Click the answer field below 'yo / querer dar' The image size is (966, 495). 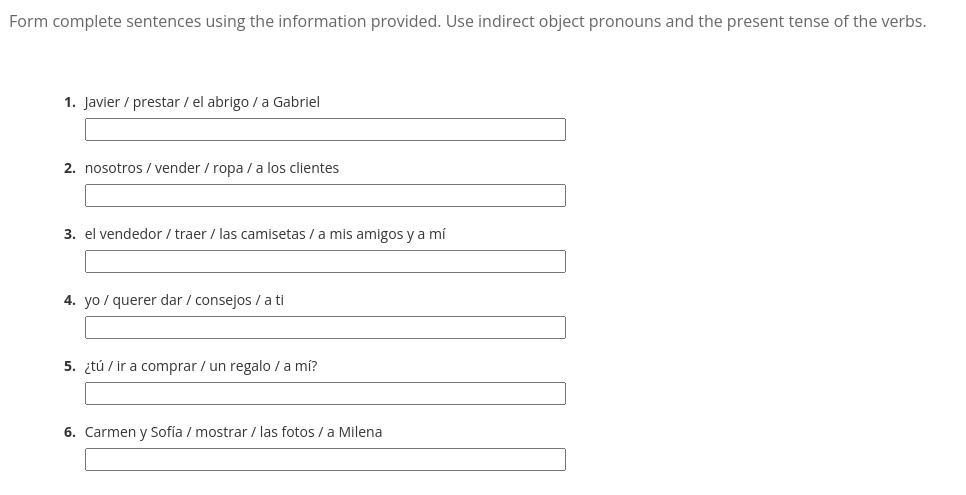[x=325, y=327]
